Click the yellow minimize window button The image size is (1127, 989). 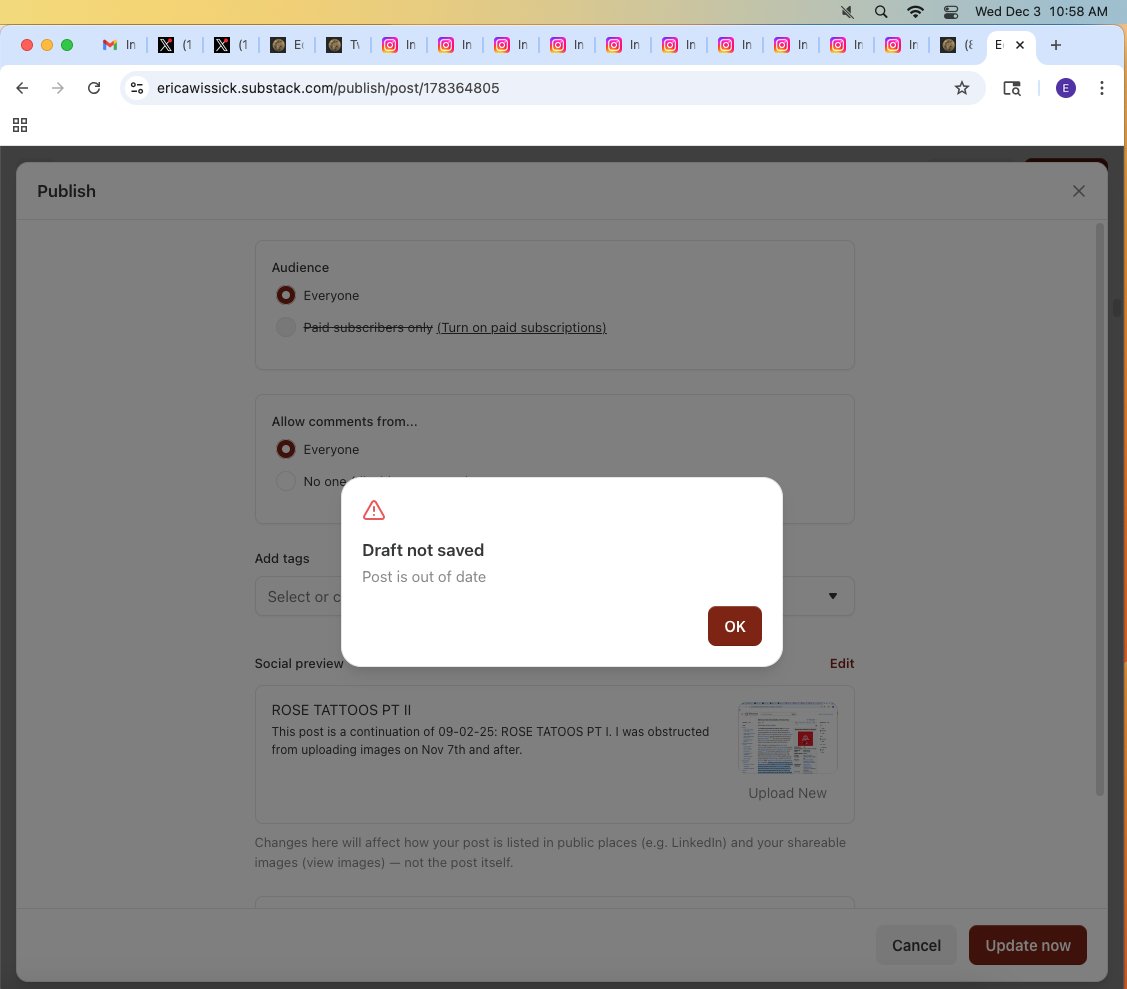tap(47, 45)
